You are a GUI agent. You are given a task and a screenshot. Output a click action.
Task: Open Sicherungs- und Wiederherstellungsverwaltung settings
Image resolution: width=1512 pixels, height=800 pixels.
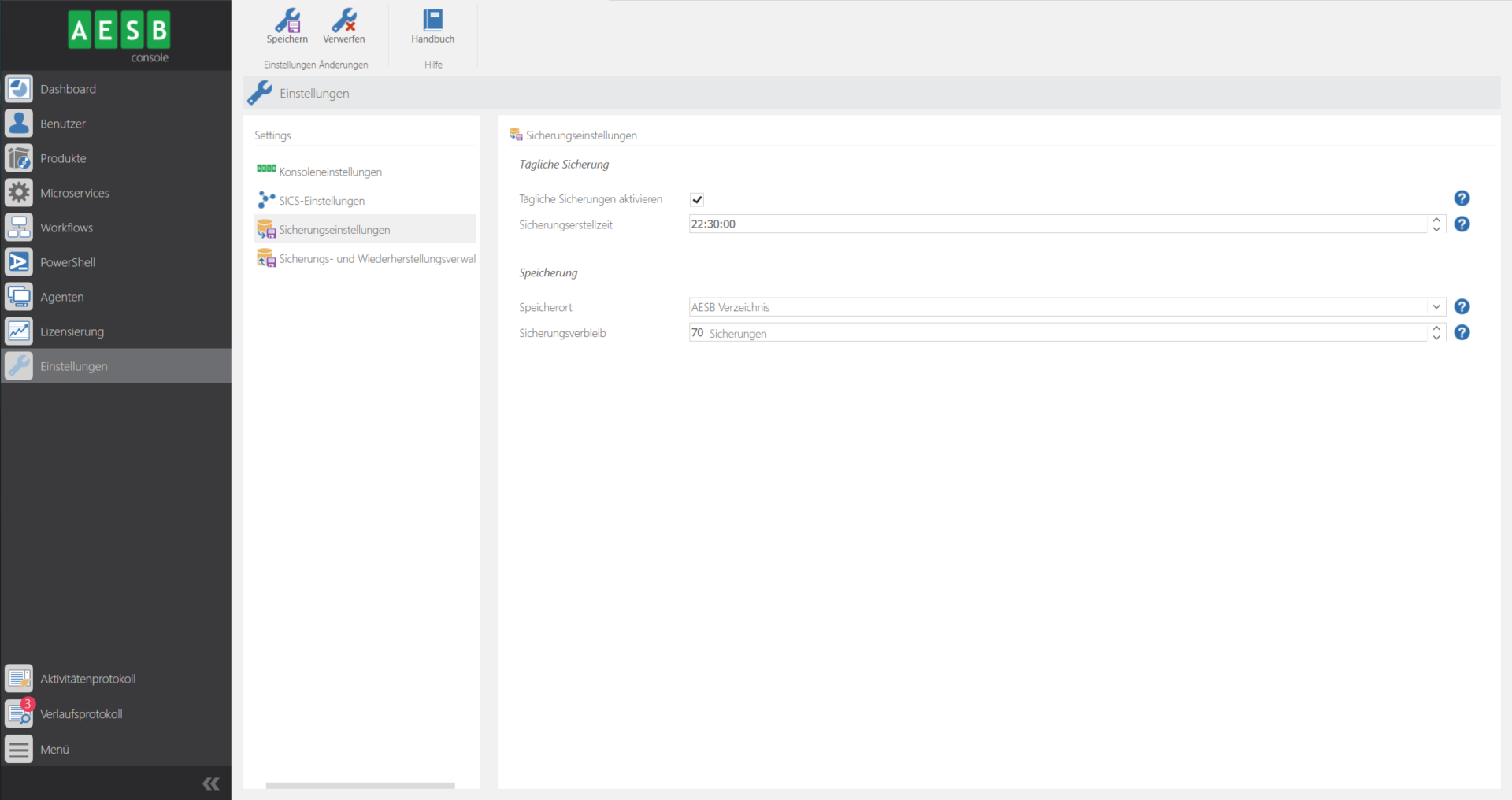[376, 259]
